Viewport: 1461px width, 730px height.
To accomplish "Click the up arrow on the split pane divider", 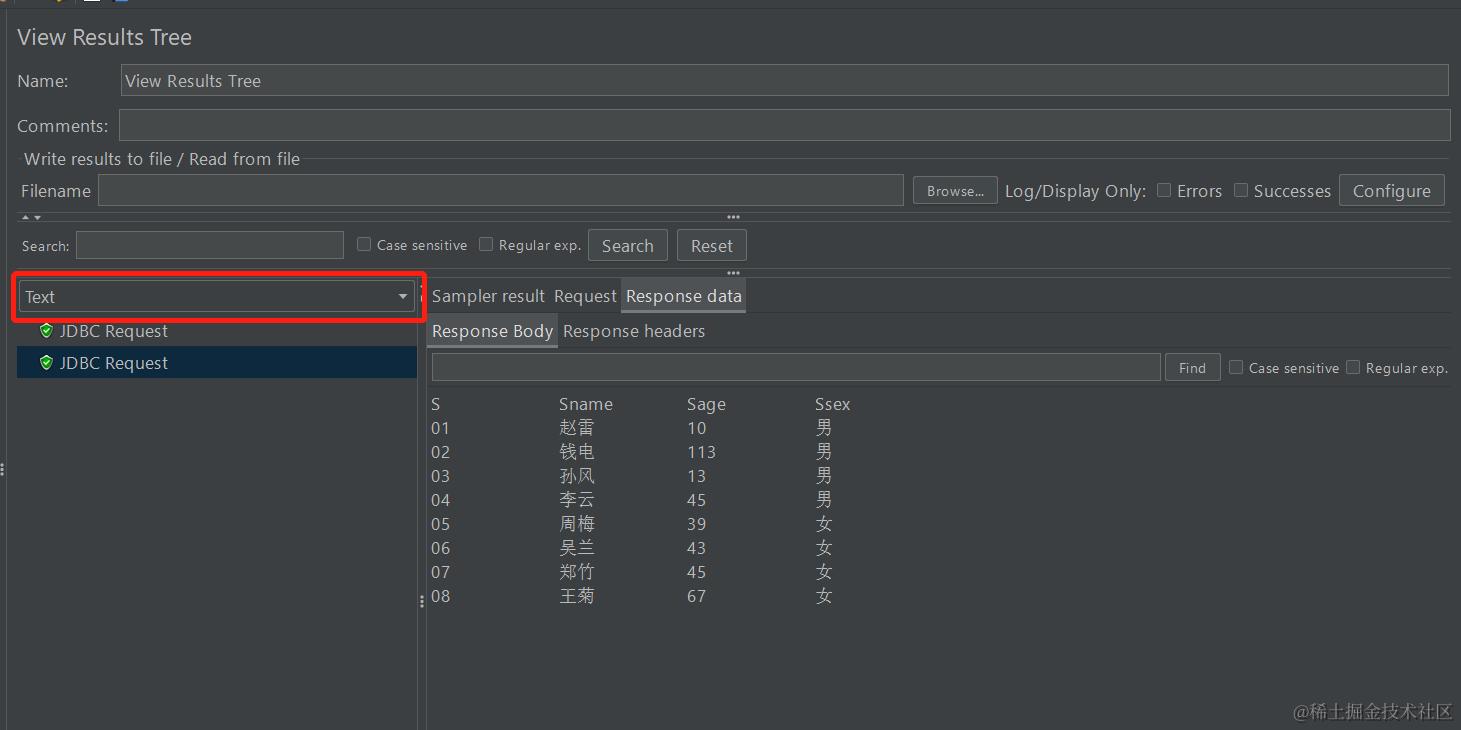I will [26, 217].
